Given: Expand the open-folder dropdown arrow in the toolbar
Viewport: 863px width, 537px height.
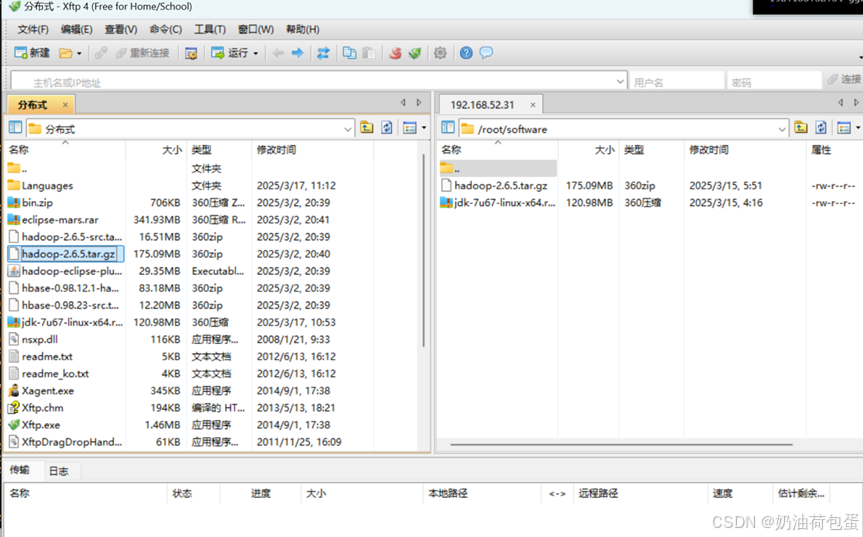Looking at the screenshot, I should pos(79,53).
